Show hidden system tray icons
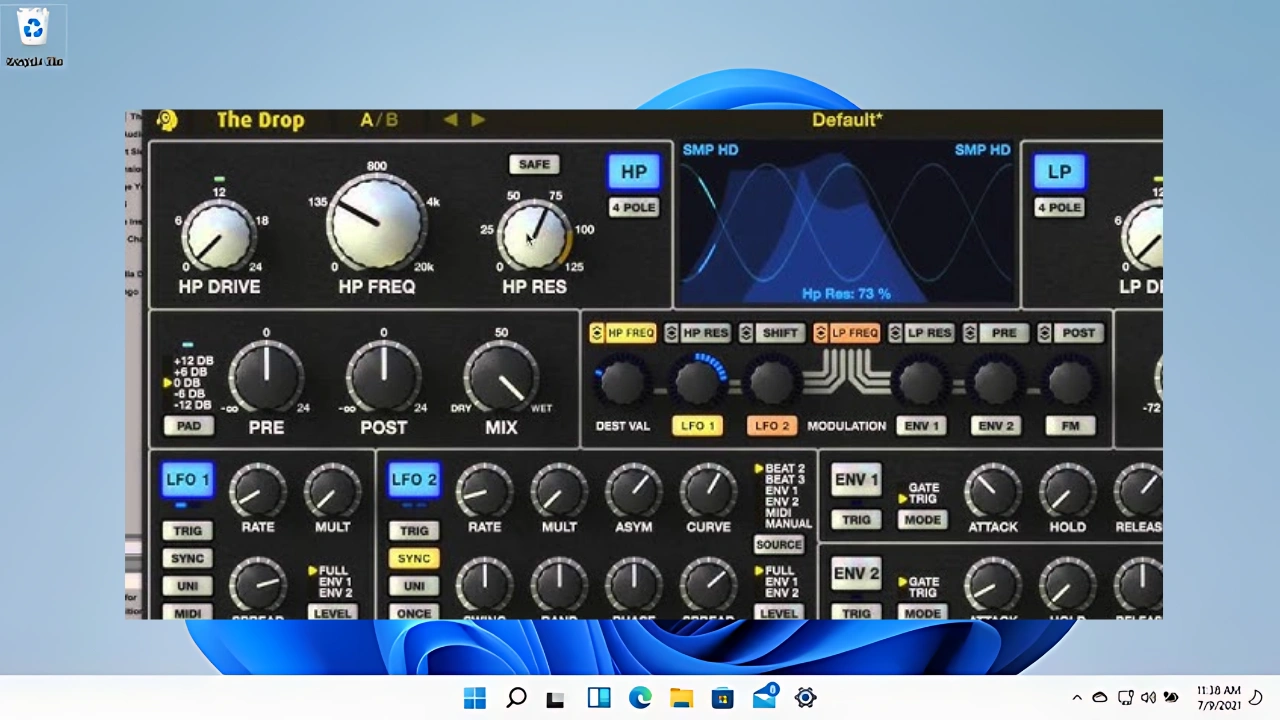Viewport: 1280px width, 720px height. pyautogui.click(x=1077, y=698)
